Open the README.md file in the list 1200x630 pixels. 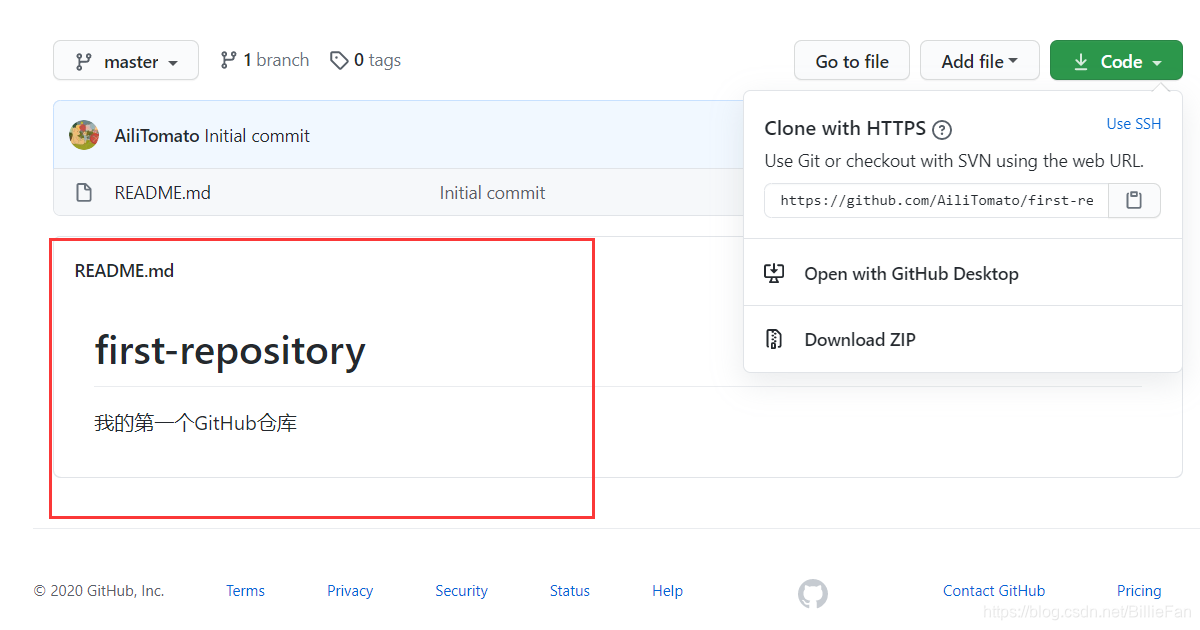(x=163, y=193)
